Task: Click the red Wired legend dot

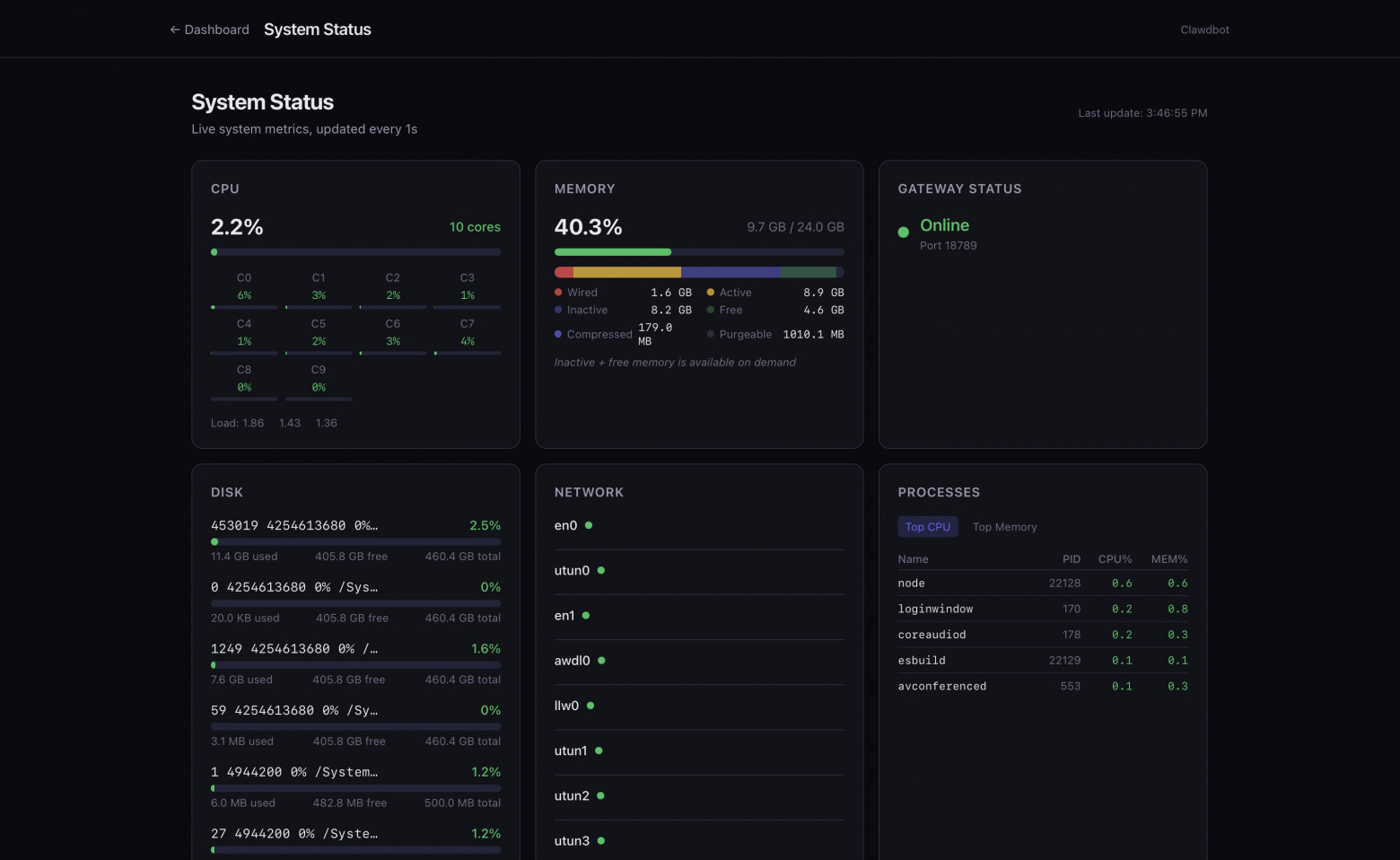Action: click(558, 293)
